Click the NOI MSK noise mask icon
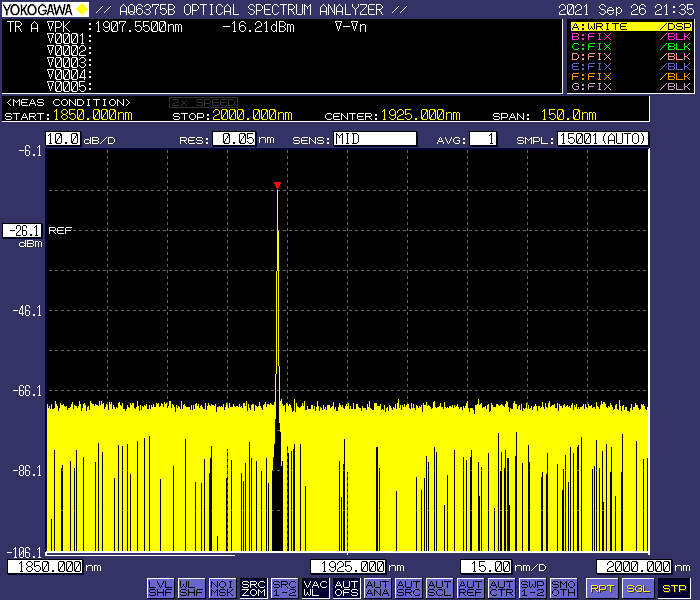Screen dimensions: 700x600 click(x=222, y=588)
